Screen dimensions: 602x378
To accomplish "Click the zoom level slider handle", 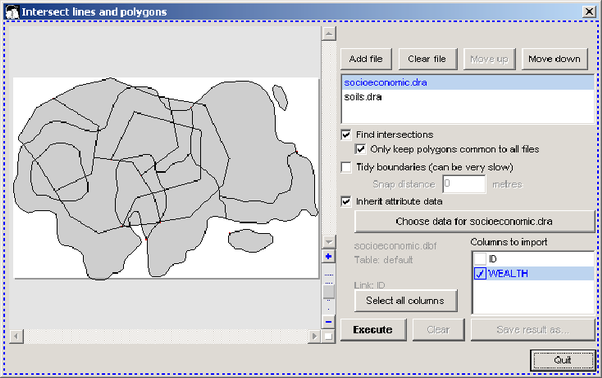I will pos(329,292).
